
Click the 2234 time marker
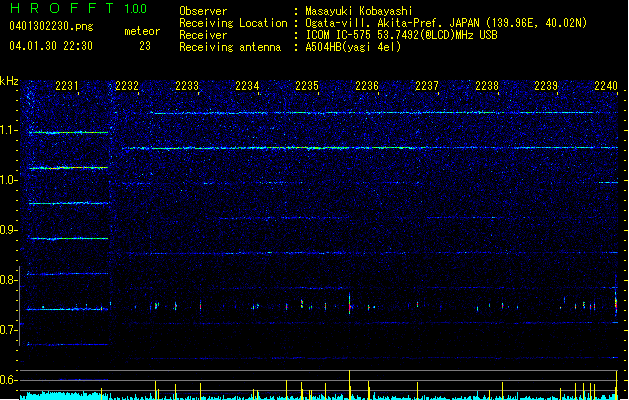247,86
